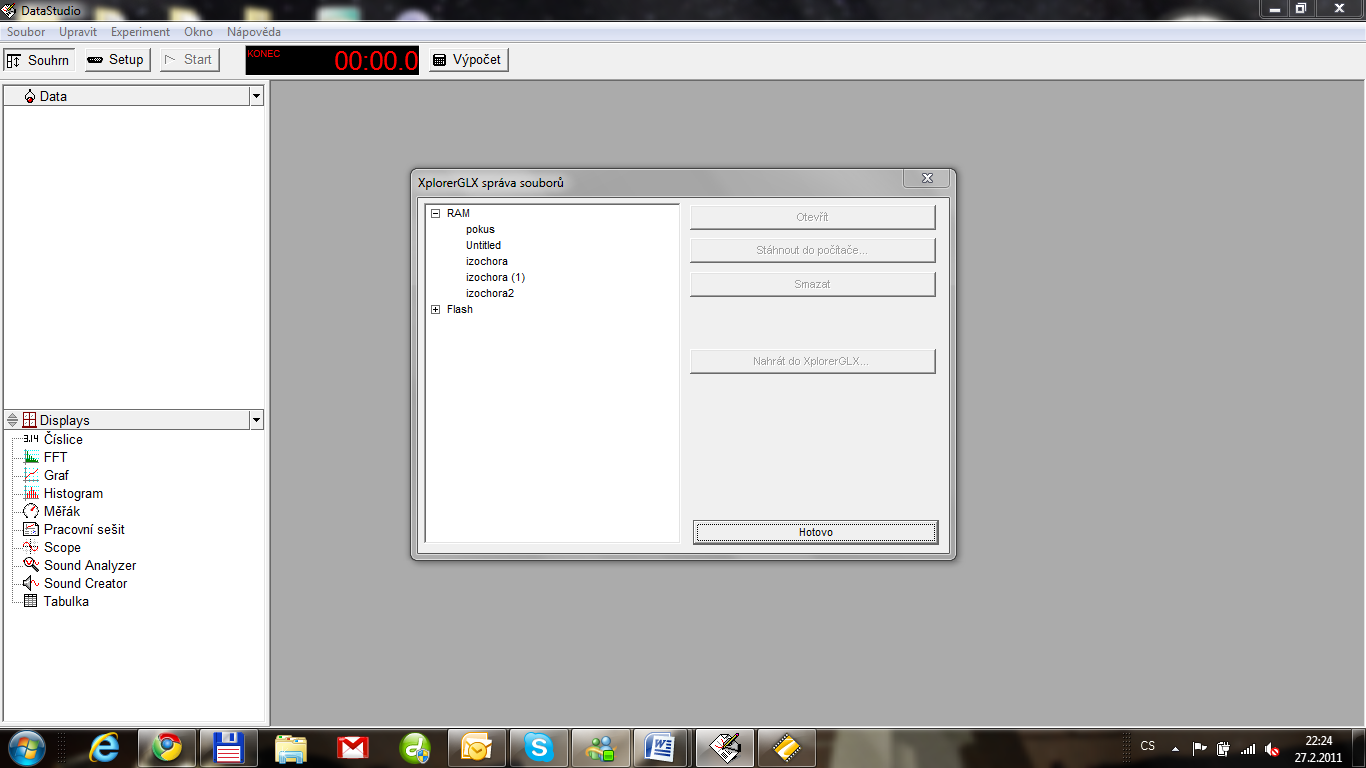Click the red timer display

(x=332, y=60)
